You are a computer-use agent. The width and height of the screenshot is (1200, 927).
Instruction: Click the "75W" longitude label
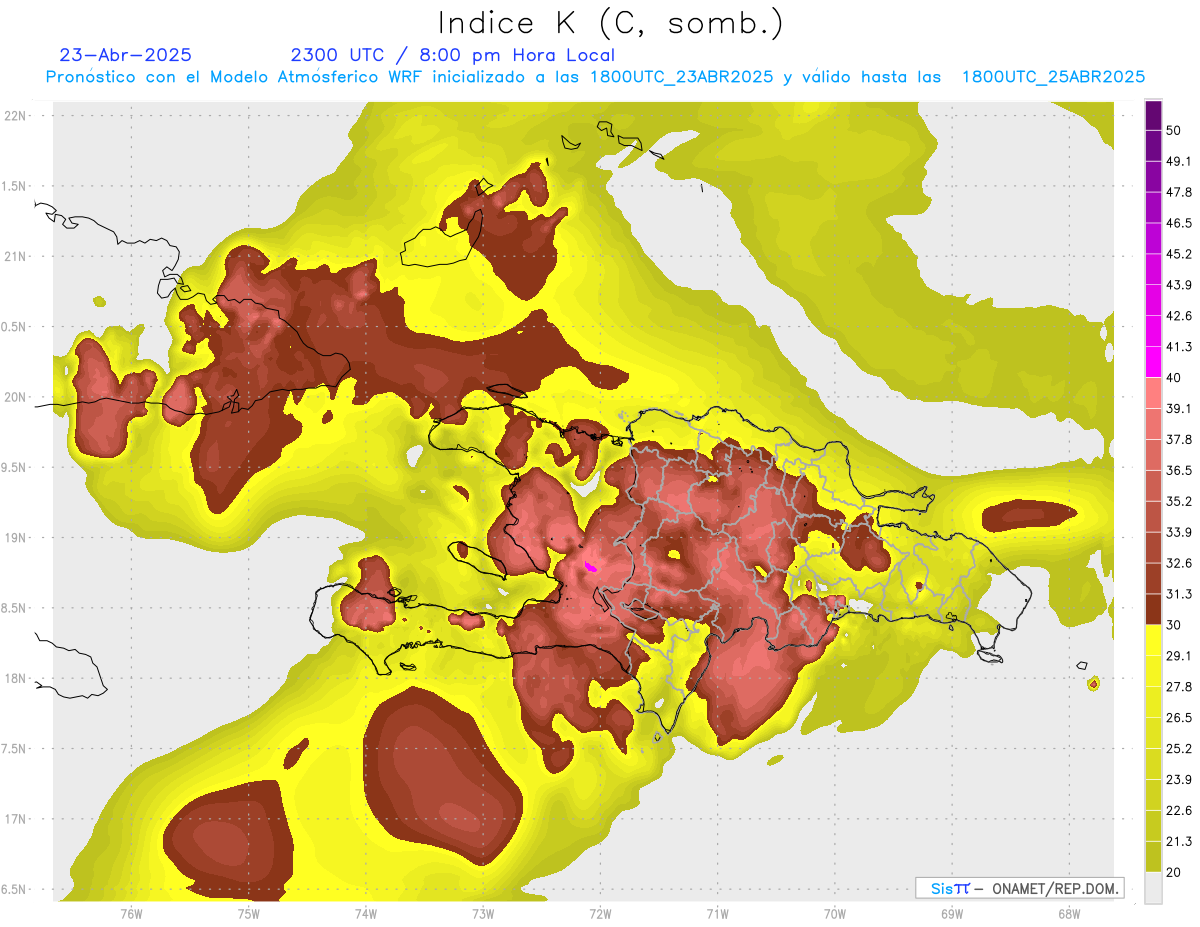pos(248,913)
